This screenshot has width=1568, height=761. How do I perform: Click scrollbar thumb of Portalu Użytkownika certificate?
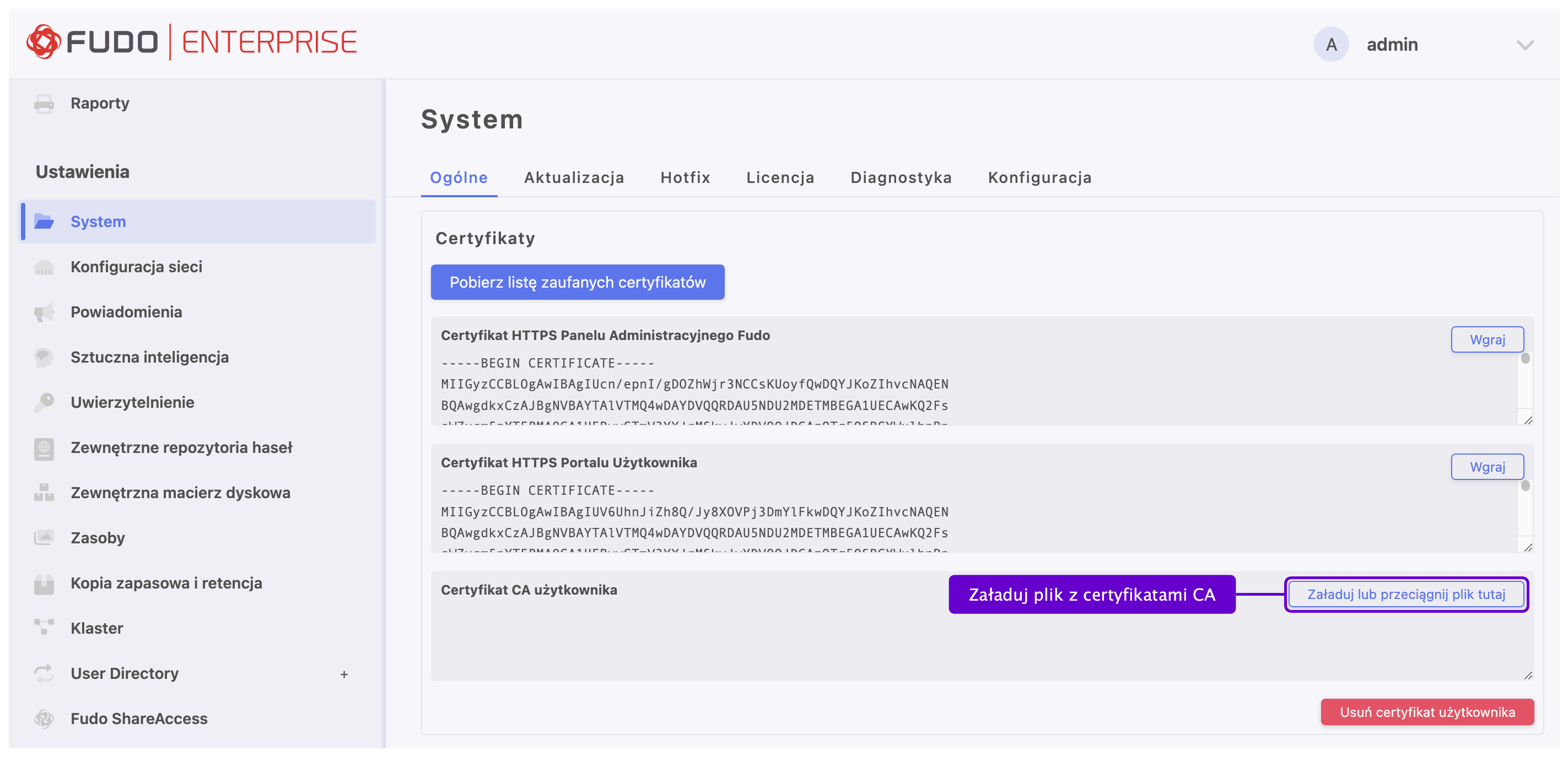[x=1525, y=486]
